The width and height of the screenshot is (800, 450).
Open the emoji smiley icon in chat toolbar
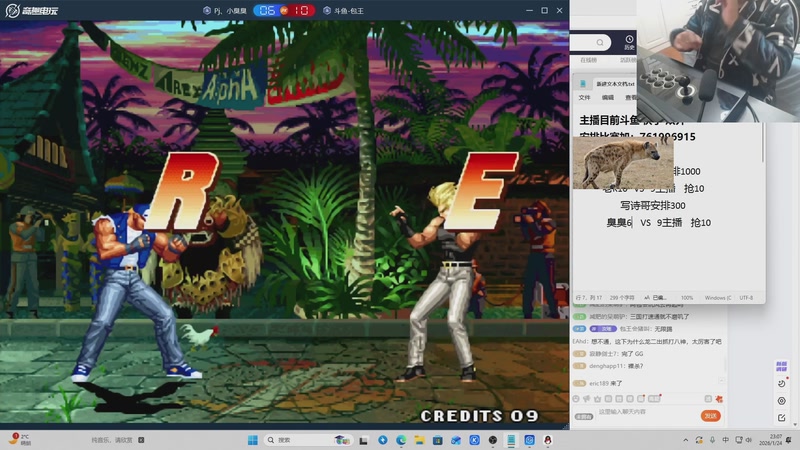[x=576, y=398]
